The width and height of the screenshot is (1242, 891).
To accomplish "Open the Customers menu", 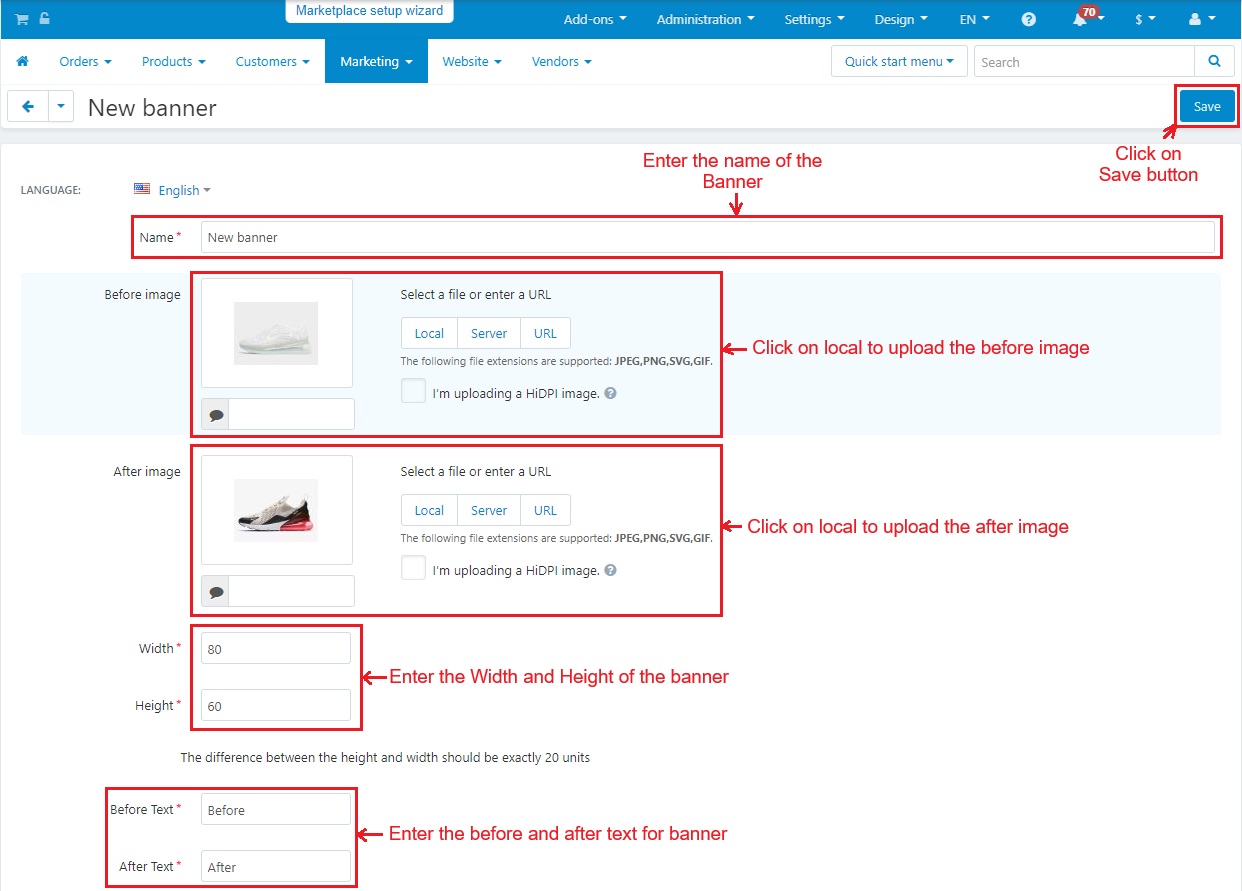I will click(x=273, y=61).
